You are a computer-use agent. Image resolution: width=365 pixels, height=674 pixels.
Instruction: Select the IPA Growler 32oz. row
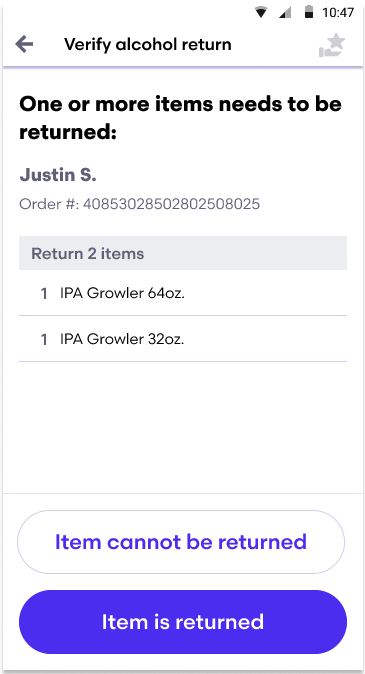[x=183, y=339]
